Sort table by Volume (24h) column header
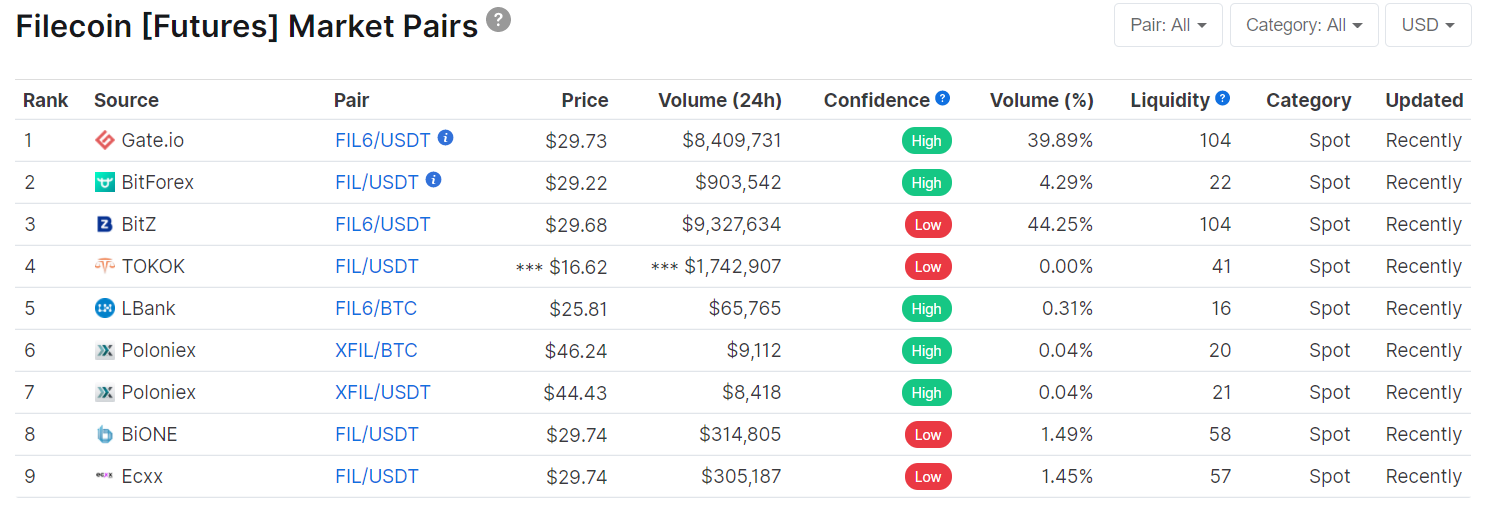Screen dimensions: 1495x508 (719, 100)
